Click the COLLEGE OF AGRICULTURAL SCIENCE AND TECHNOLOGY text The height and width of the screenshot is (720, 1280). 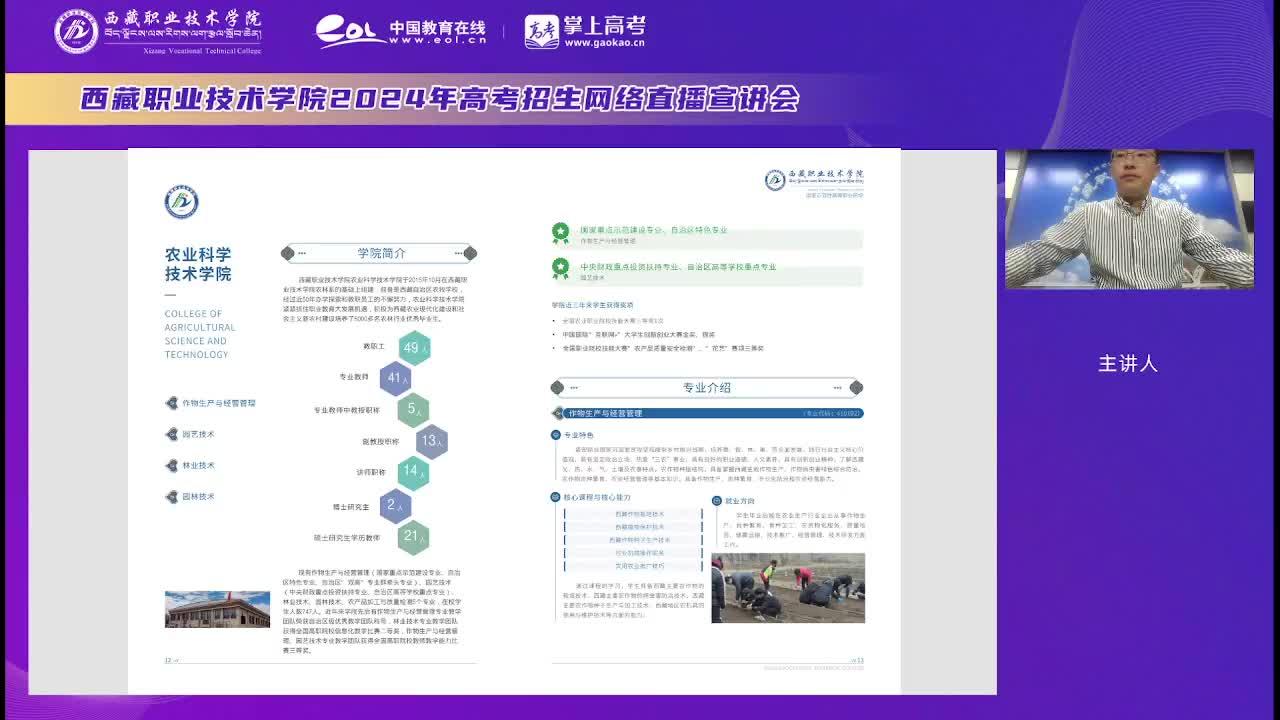(200, 334)
